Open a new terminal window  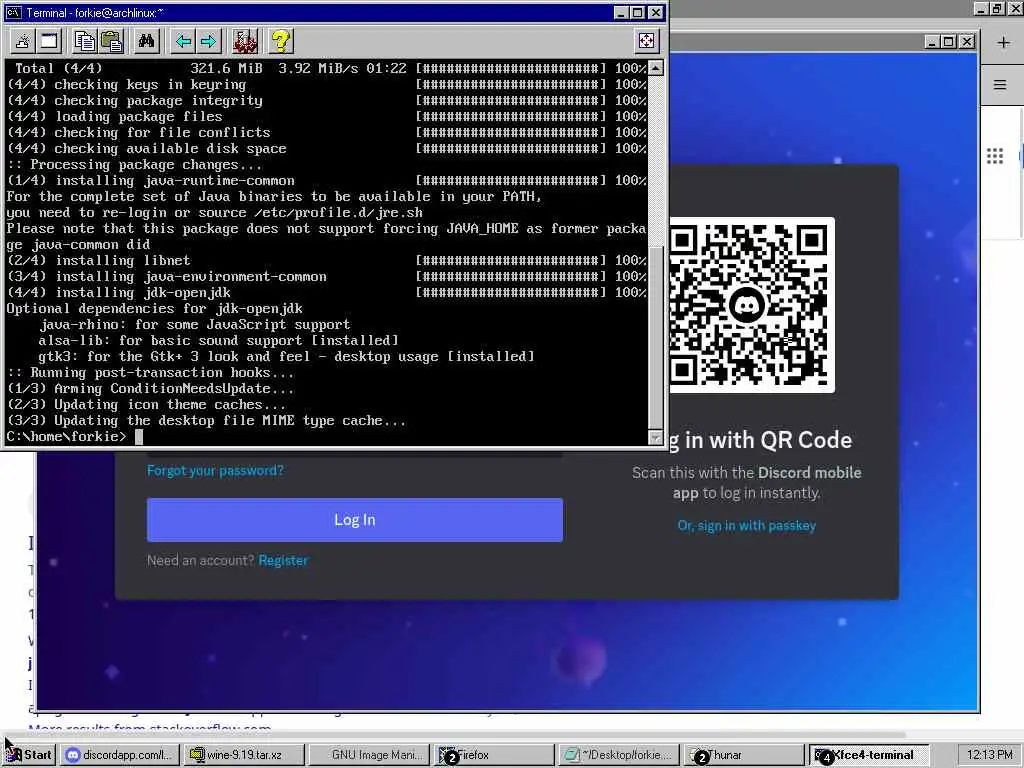(50, 42)
